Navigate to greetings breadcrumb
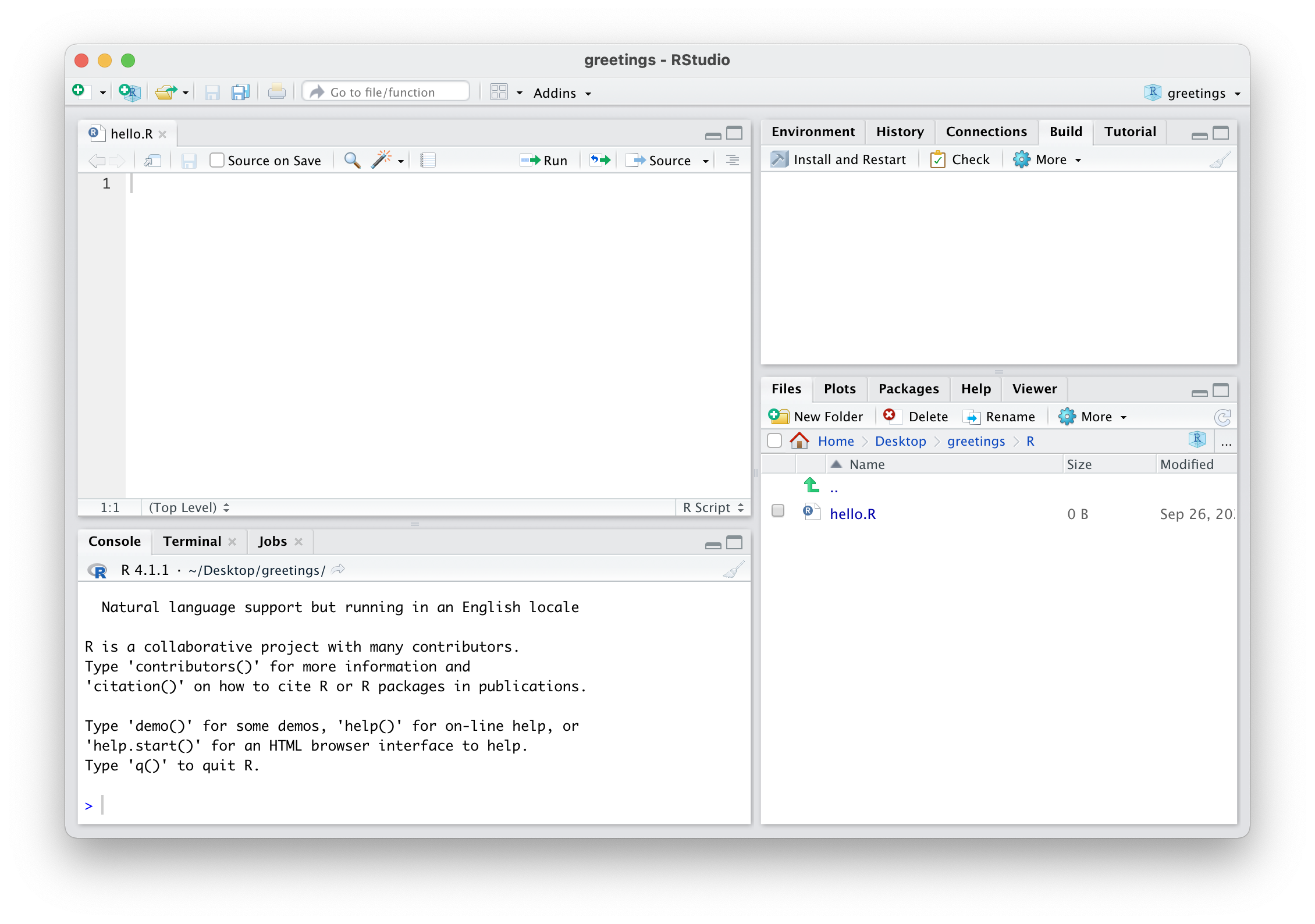 point(976,441)
